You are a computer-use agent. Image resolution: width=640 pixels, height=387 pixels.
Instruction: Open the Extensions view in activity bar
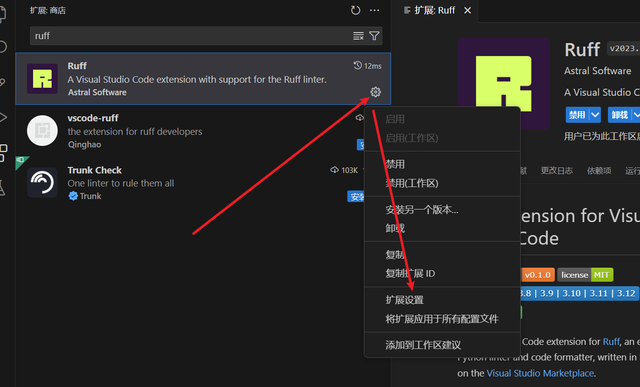[x=3, y=153]
